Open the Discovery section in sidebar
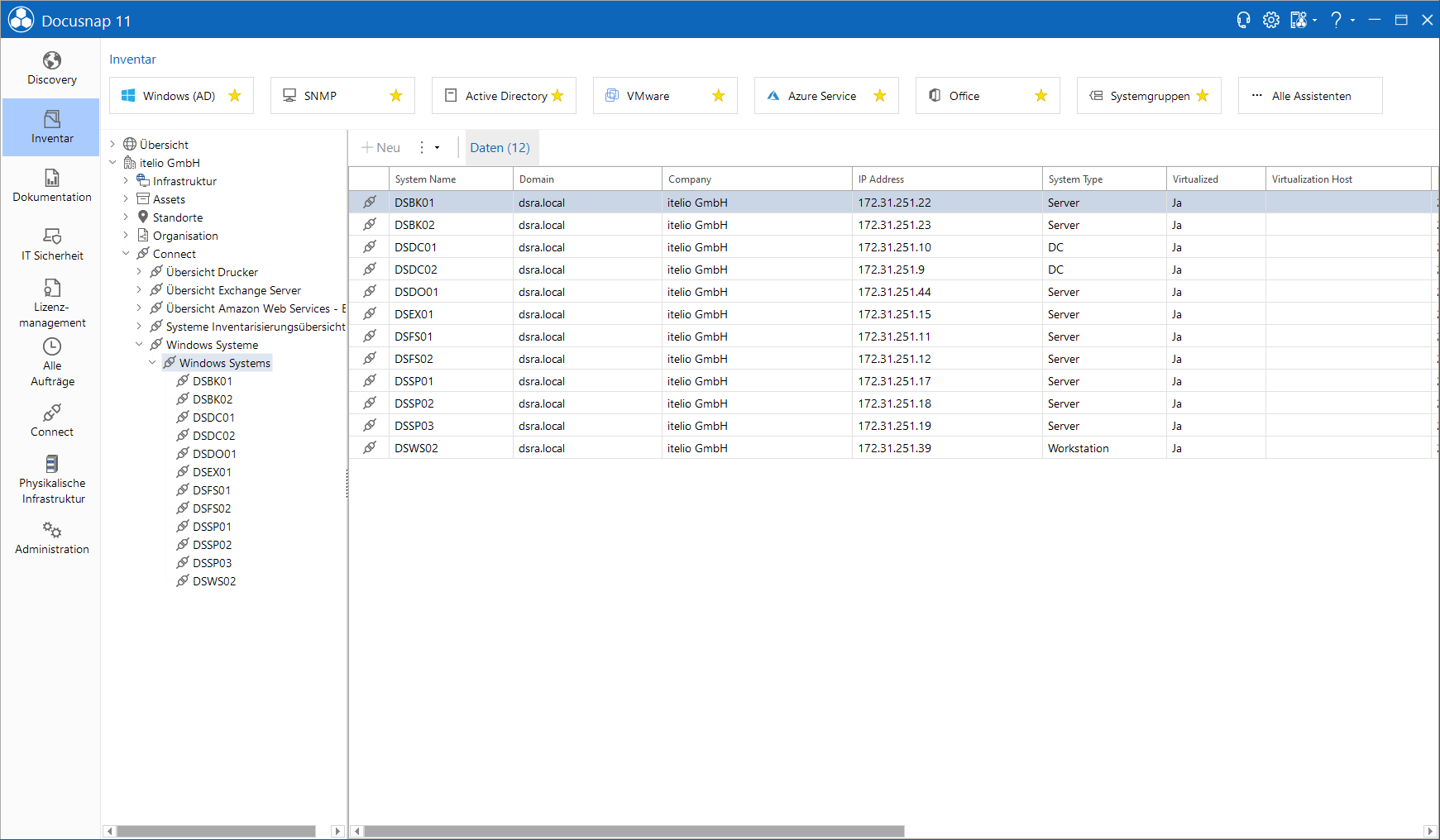Screen dimensions: 1440x840 click(52, 69)
